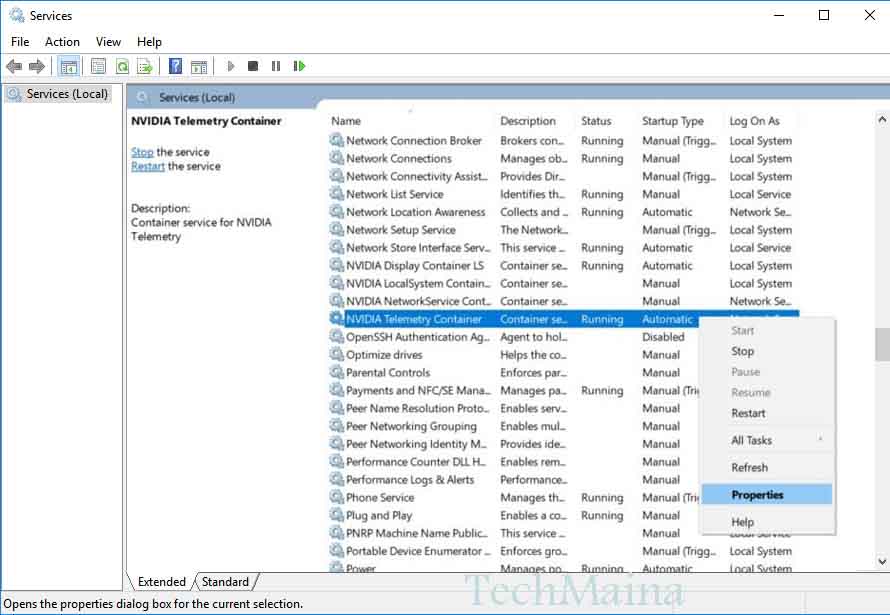Switch to the Standard tab
This screenshot has width=890, height=615.
pyautogui.click(x=225, y=581)
